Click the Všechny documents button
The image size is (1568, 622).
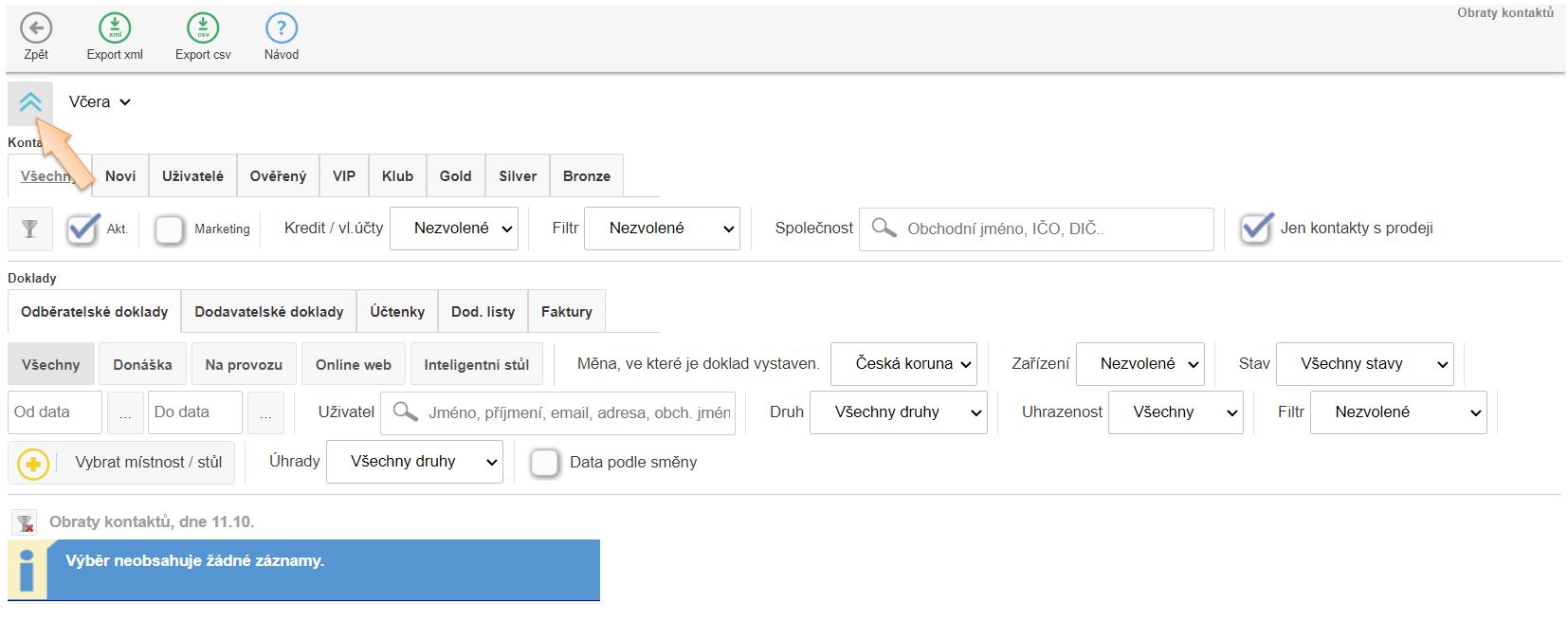click(x=51, y=364)
